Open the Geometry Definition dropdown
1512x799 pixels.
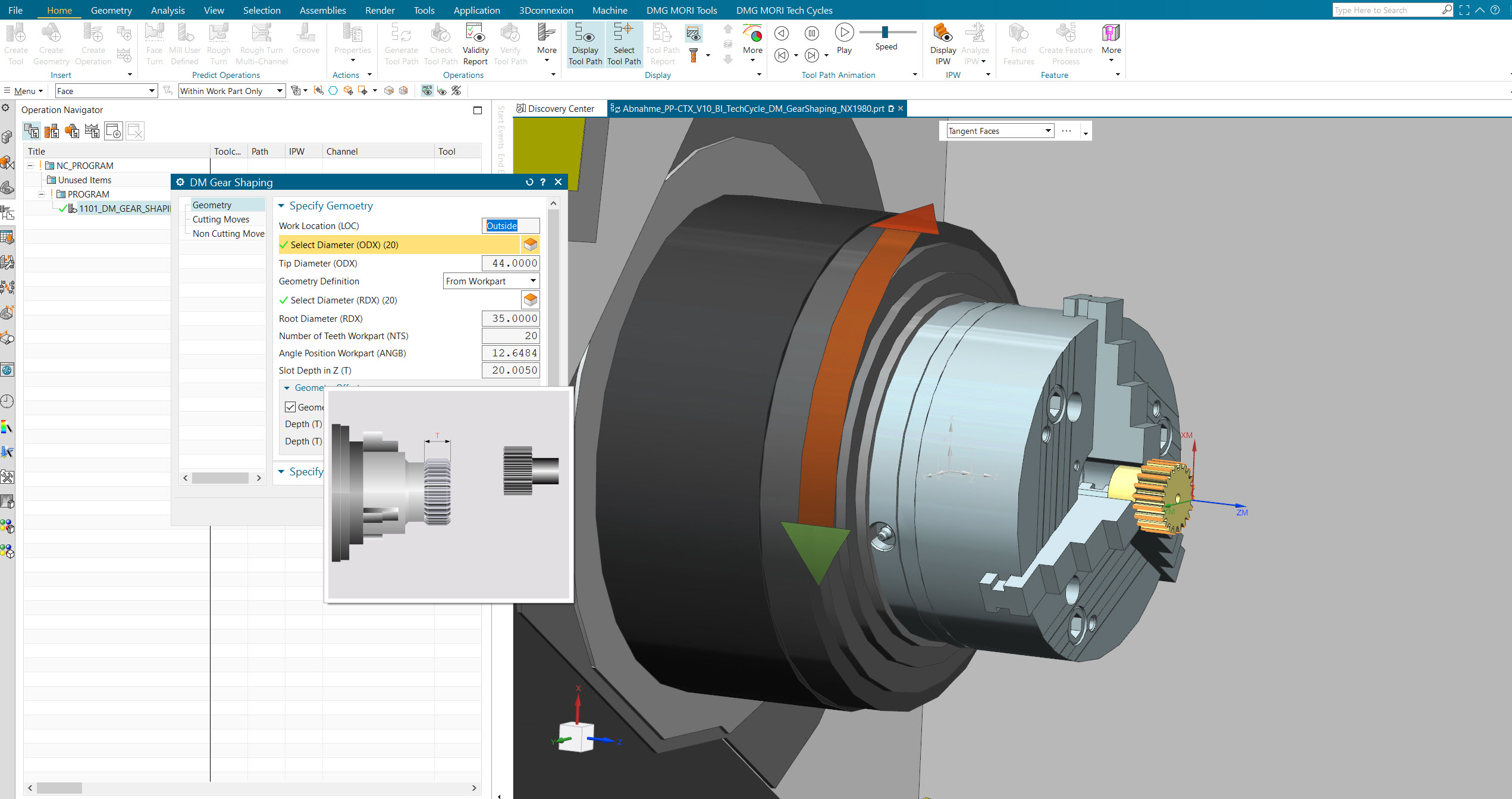(491, 281)
